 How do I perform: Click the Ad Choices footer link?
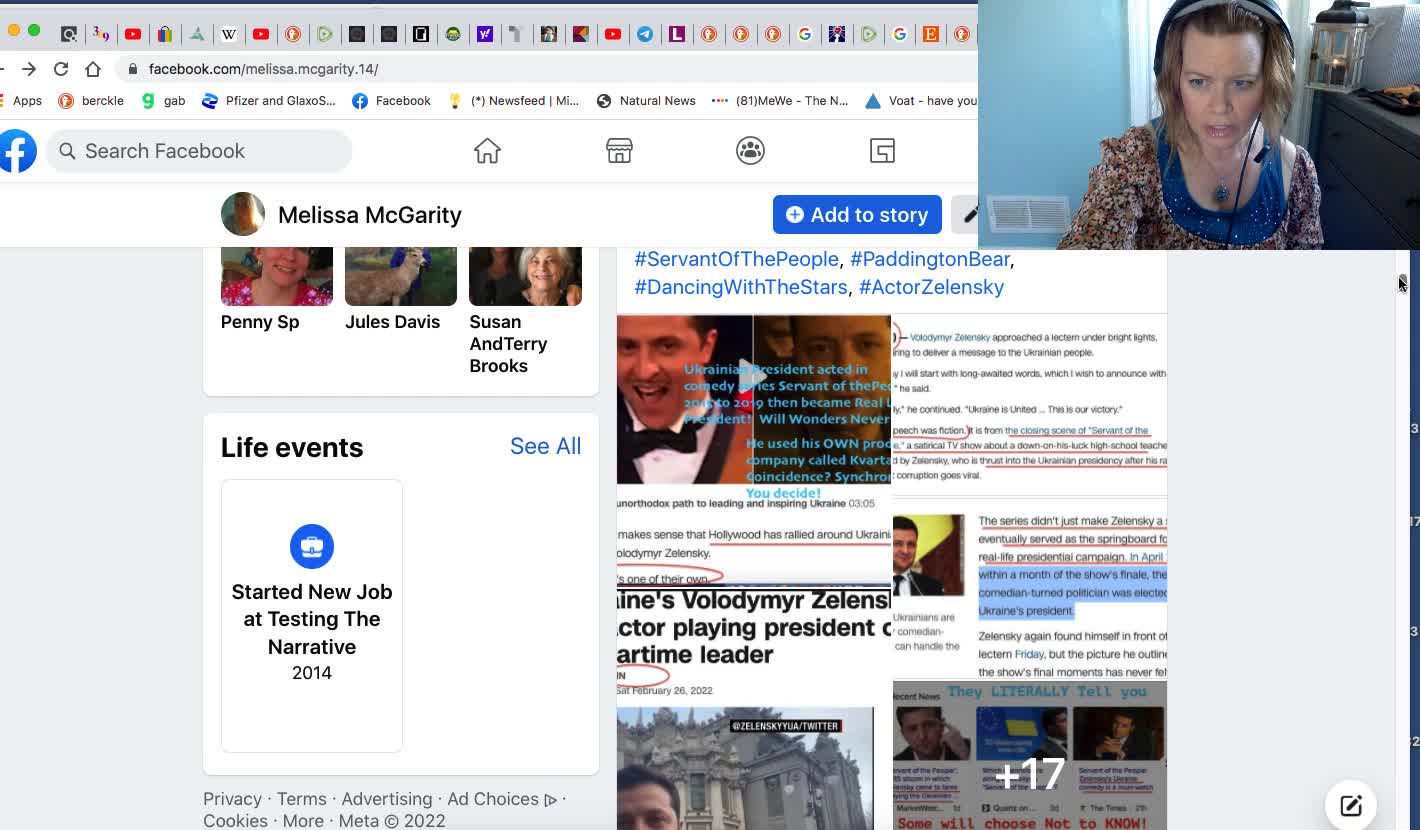(x=502, y=799)
